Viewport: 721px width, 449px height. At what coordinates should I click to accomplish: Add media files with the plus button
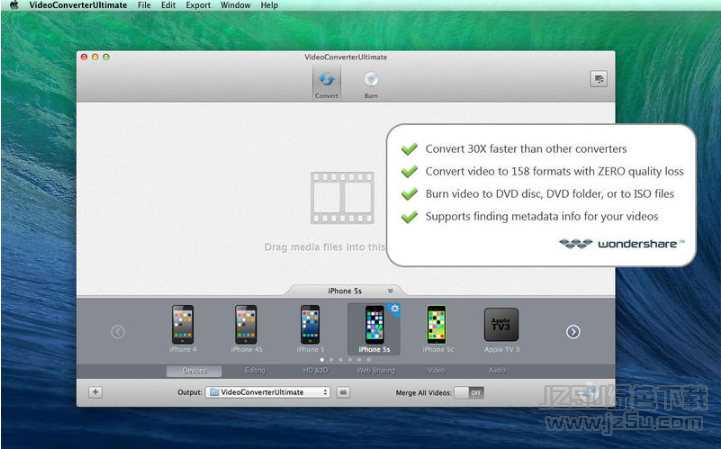click(95, 392)
